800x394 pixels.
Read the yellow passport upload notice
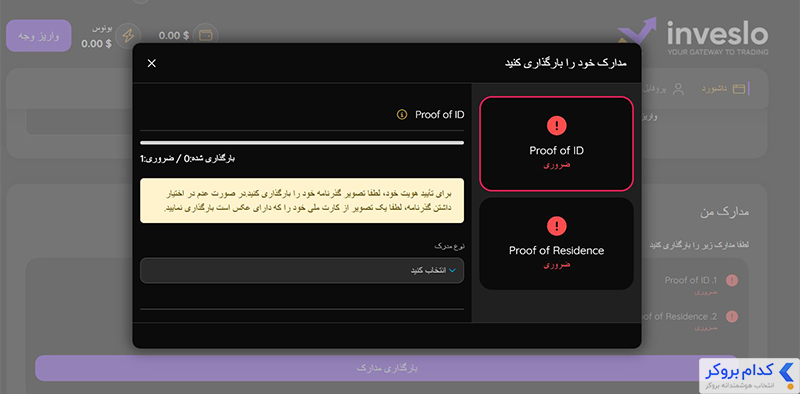pyautogui.click(x=302, y=201)
